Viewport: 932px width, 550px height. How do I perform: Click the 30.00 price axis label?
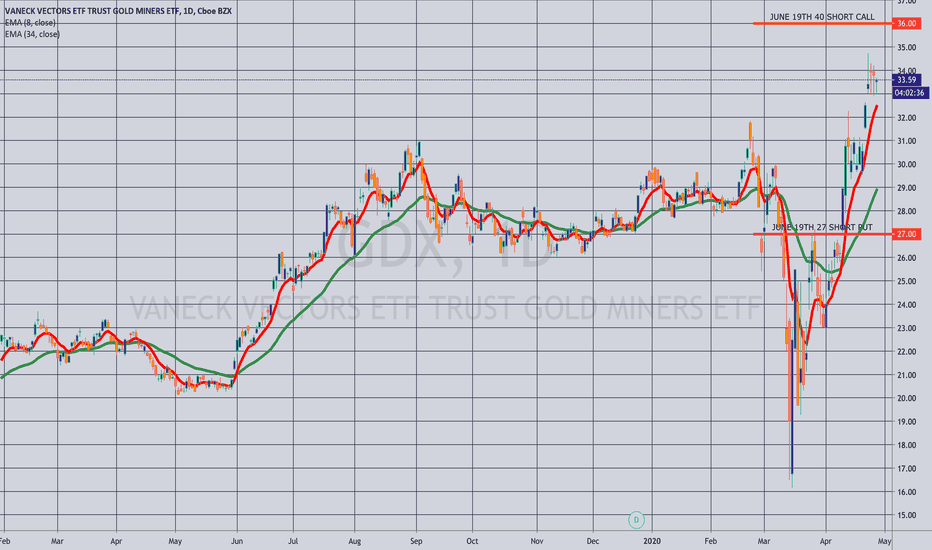pos(906,165)
